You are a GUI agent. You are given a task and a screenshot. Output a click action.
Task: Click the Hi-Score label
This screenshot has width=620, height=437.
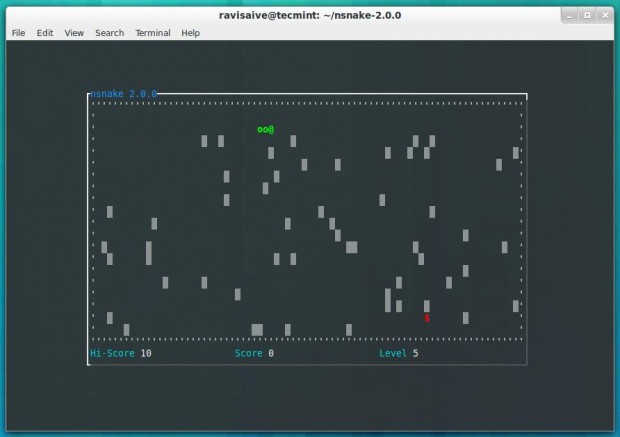coord(112,353)
